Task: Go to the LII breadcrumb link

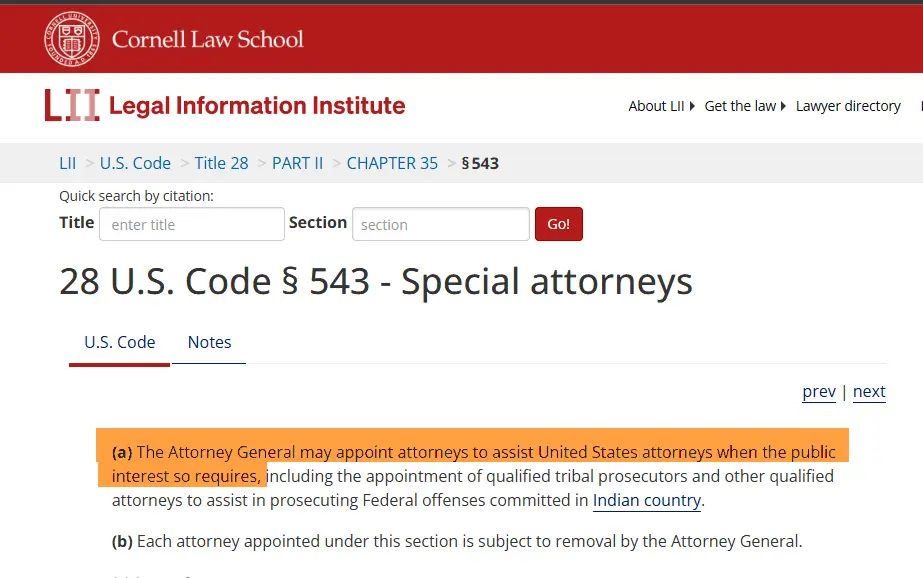Action: 68,163
